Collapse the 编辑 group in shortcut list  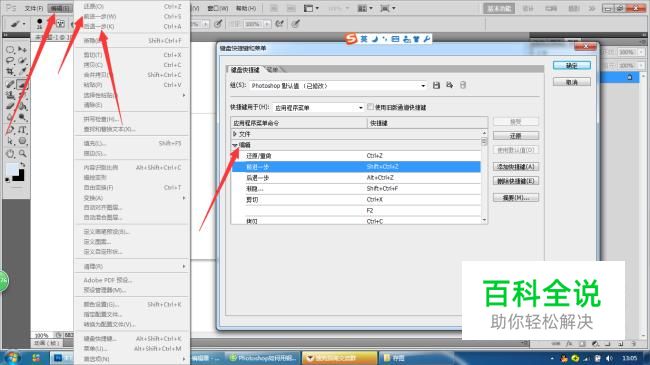[235, 145]
